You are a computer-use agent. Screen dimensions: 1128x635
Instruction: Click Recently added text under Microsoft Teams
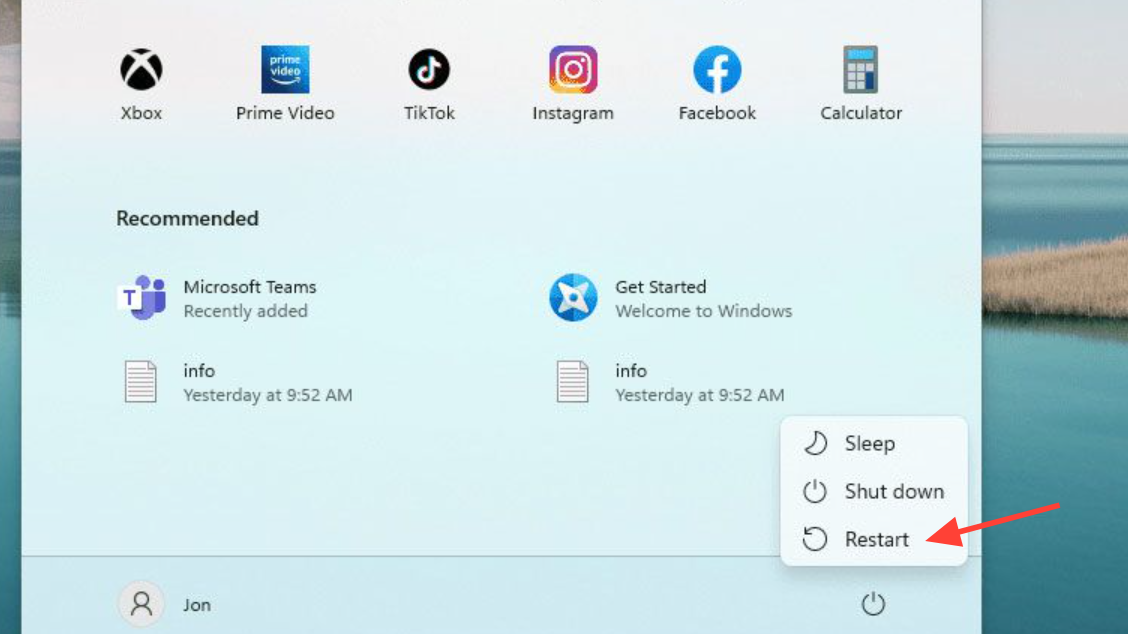245,311
